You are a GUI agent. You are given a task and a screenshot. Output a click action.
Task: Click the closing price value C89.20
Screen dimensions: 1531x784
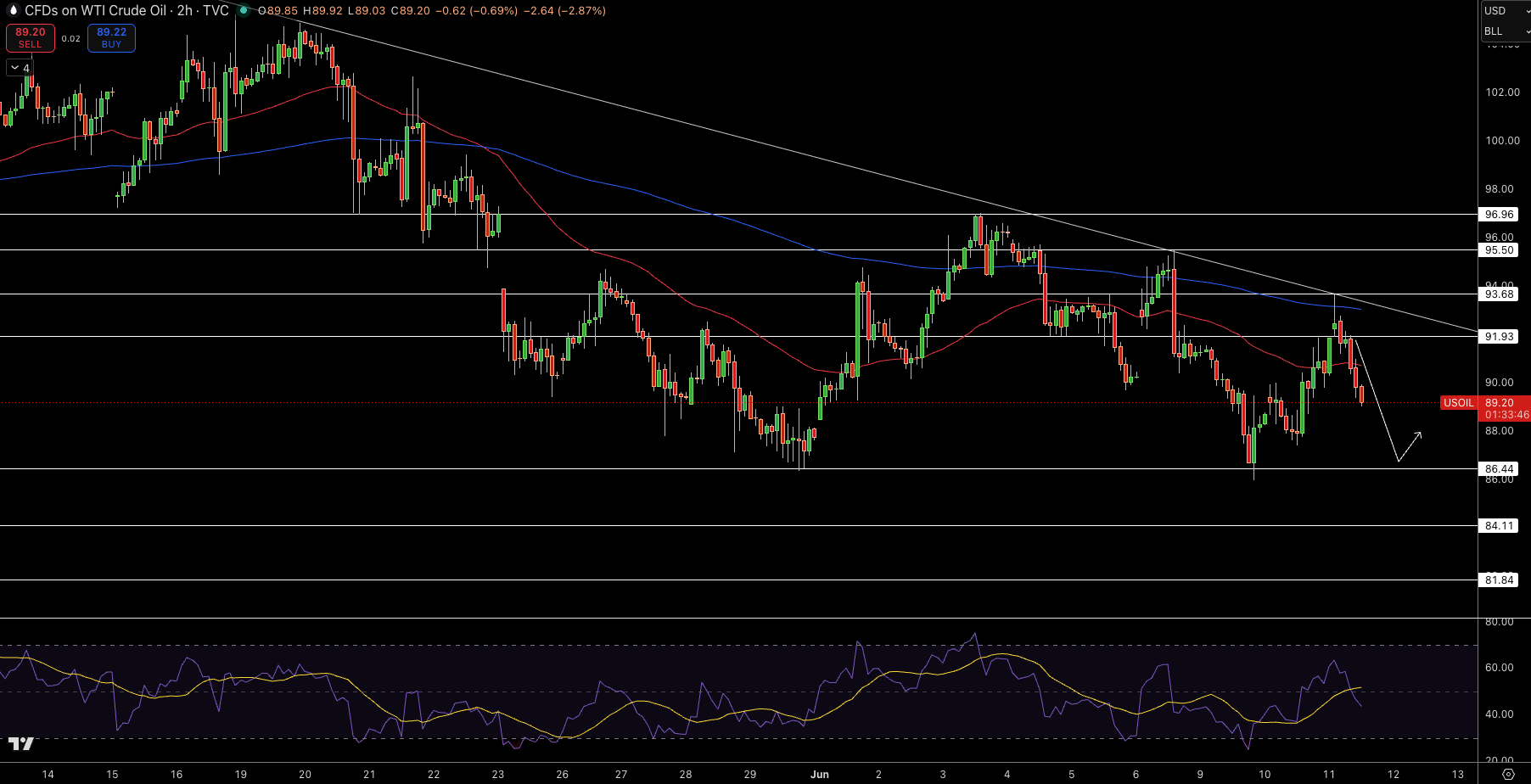pos(410,11)
